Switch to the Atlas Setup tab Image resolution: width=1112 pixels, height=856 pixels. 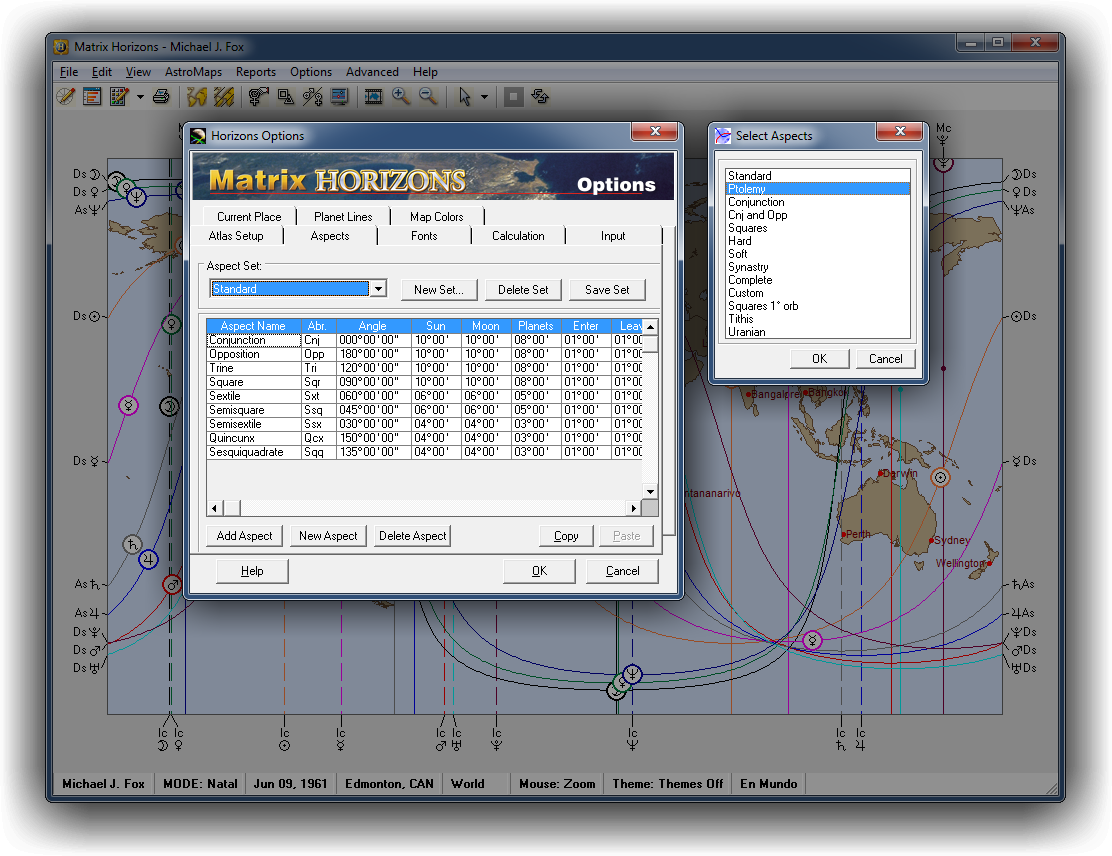[236, 235]
